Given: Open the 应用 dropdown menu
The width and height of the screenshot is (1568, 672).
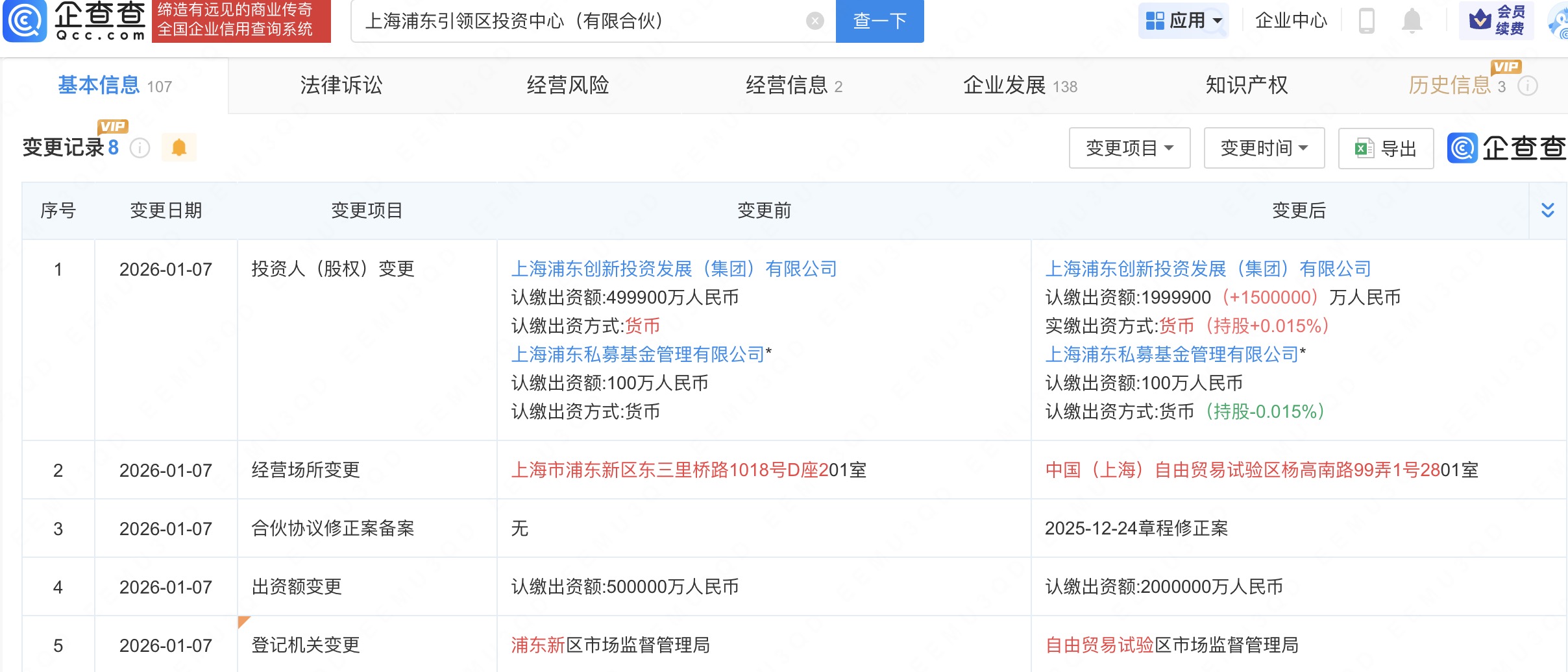Looking at the screenshot, I should tap(1183, 21).
